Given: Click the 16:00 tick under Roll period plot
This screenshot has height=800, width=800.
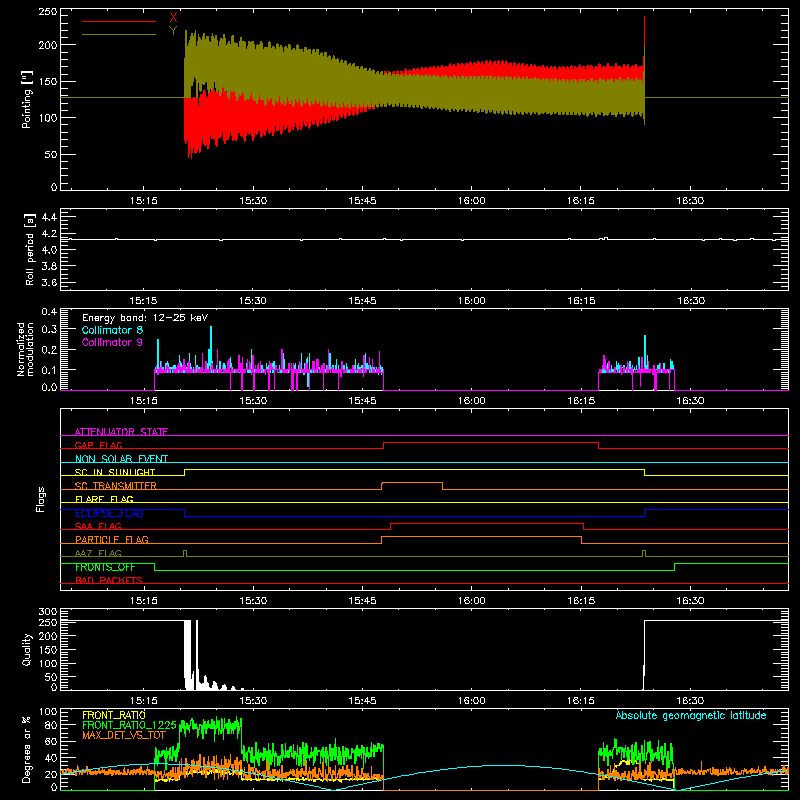Looking at the screenshot, I should pyautogui.click(x=471, y=301).
